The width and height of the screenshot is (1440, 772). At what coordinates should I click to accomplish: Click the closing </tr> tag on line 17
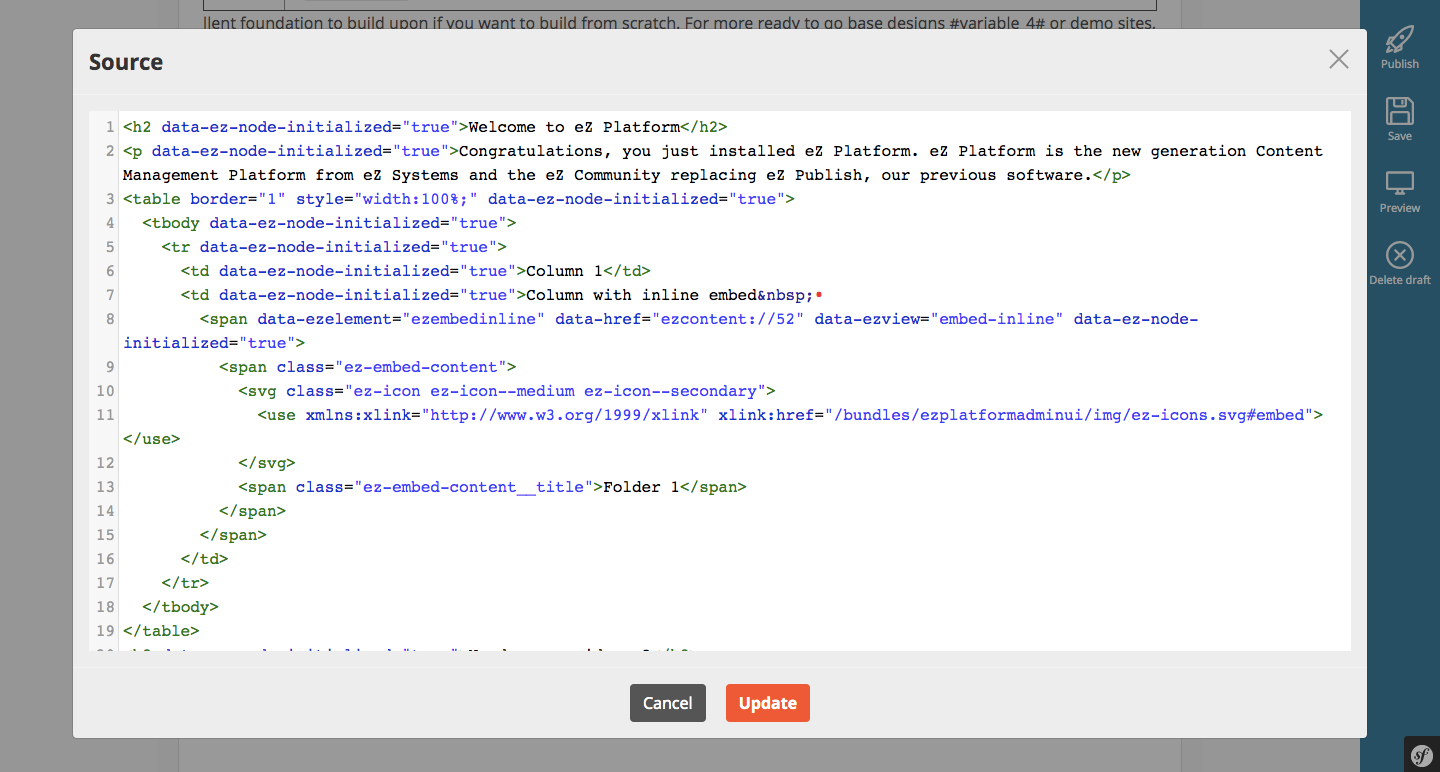pos(185,583)
